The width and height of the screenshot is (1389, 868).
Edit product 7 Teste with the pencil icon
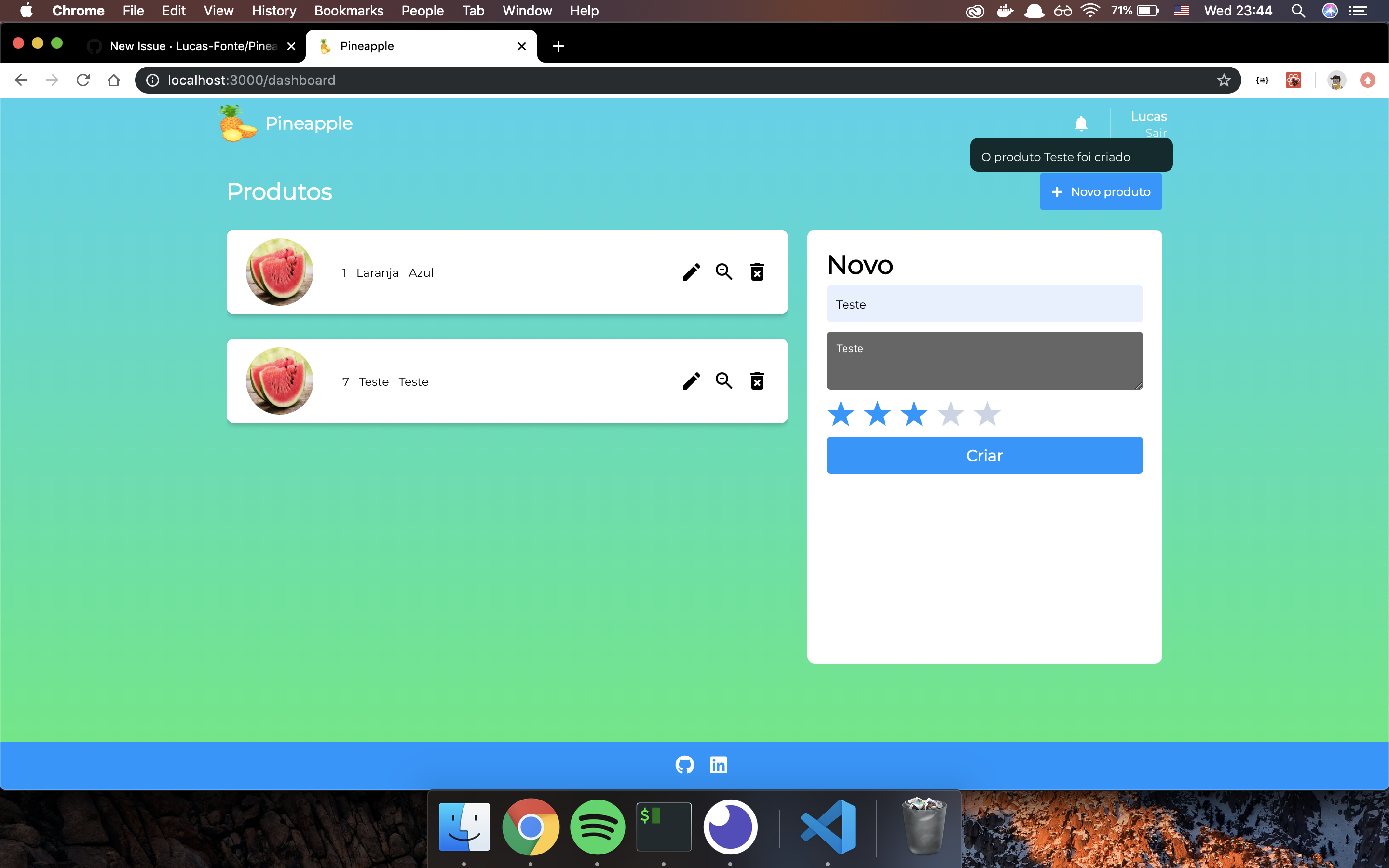(691, 380)
